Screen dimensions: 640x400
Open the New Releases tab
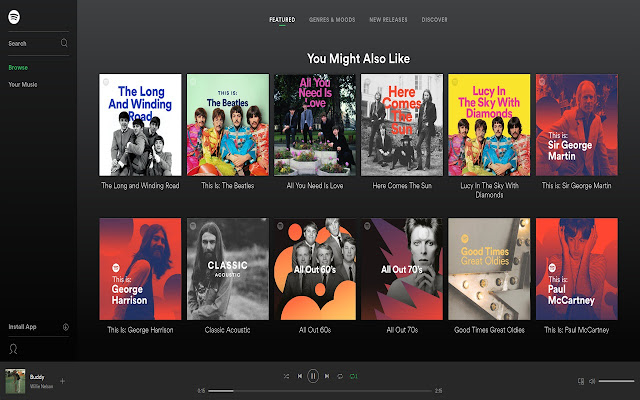(x=388, y=20)
